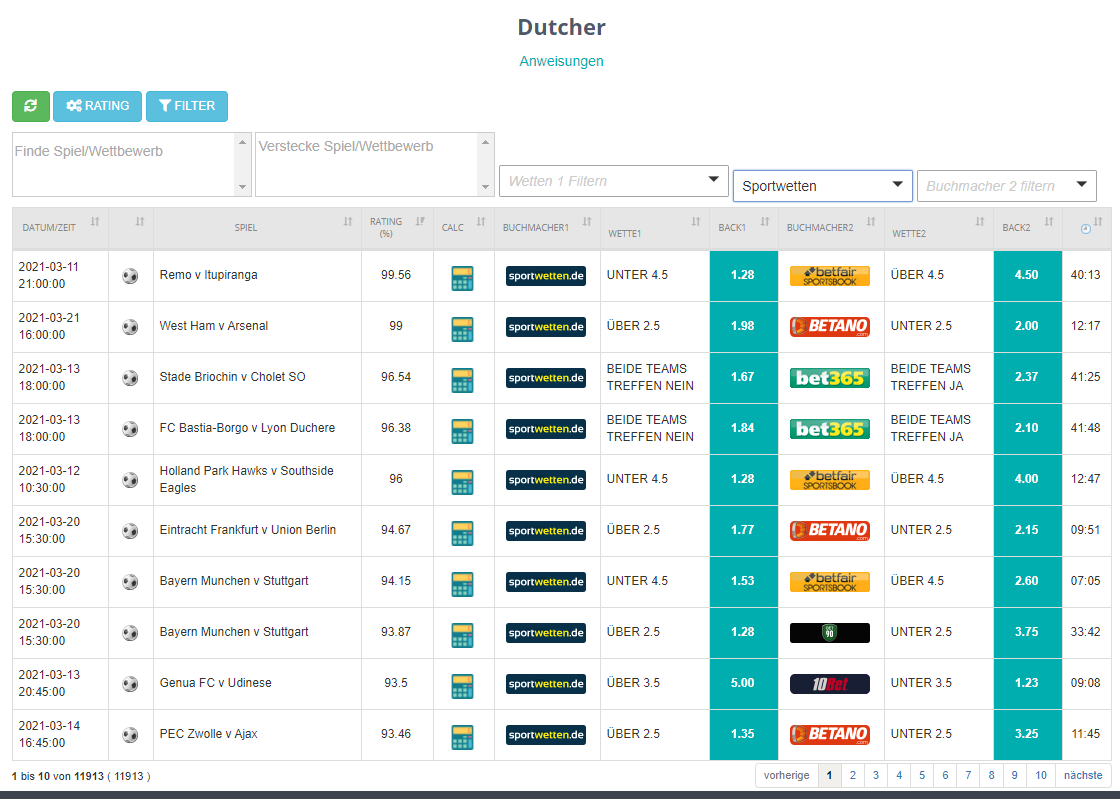Open calculator for Genua FC v Udinese
Screen dimensions: 1120x799
tap(461, 684)
